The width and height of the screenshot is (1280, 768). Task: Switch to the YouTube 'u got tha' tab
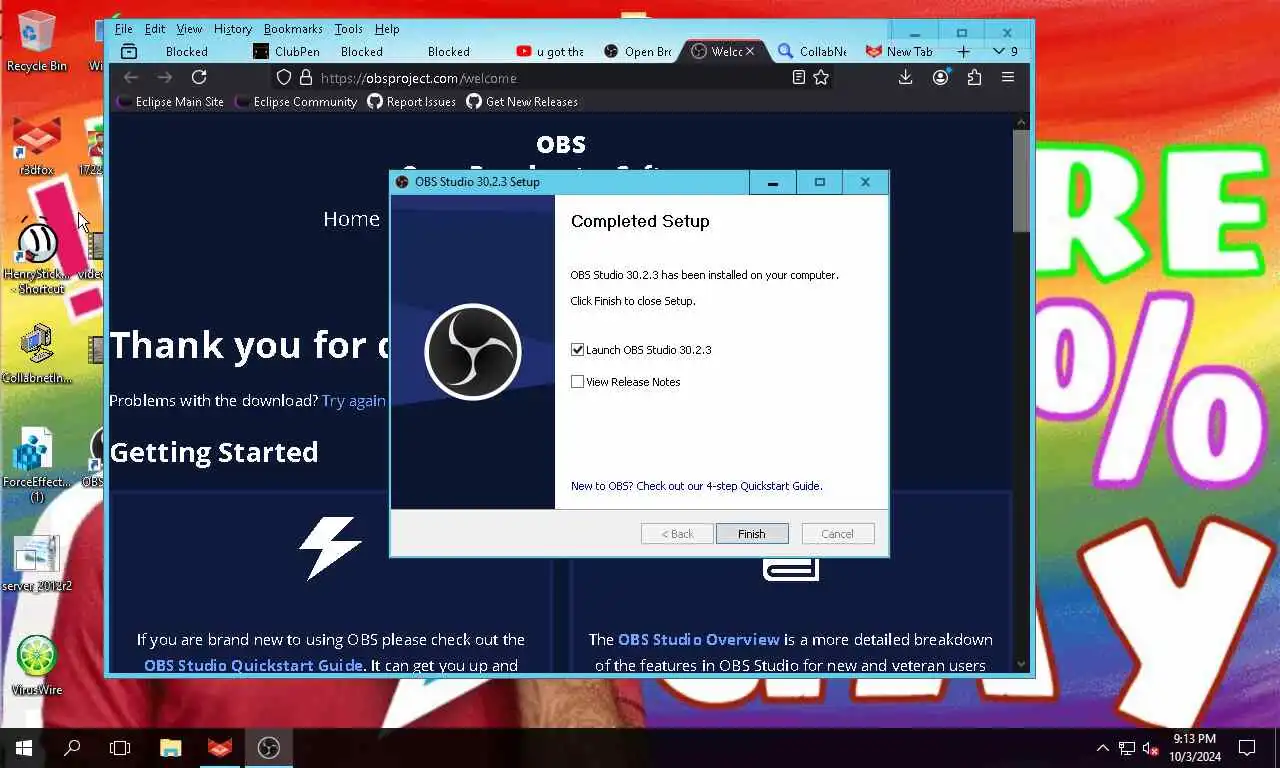[550, 51]
